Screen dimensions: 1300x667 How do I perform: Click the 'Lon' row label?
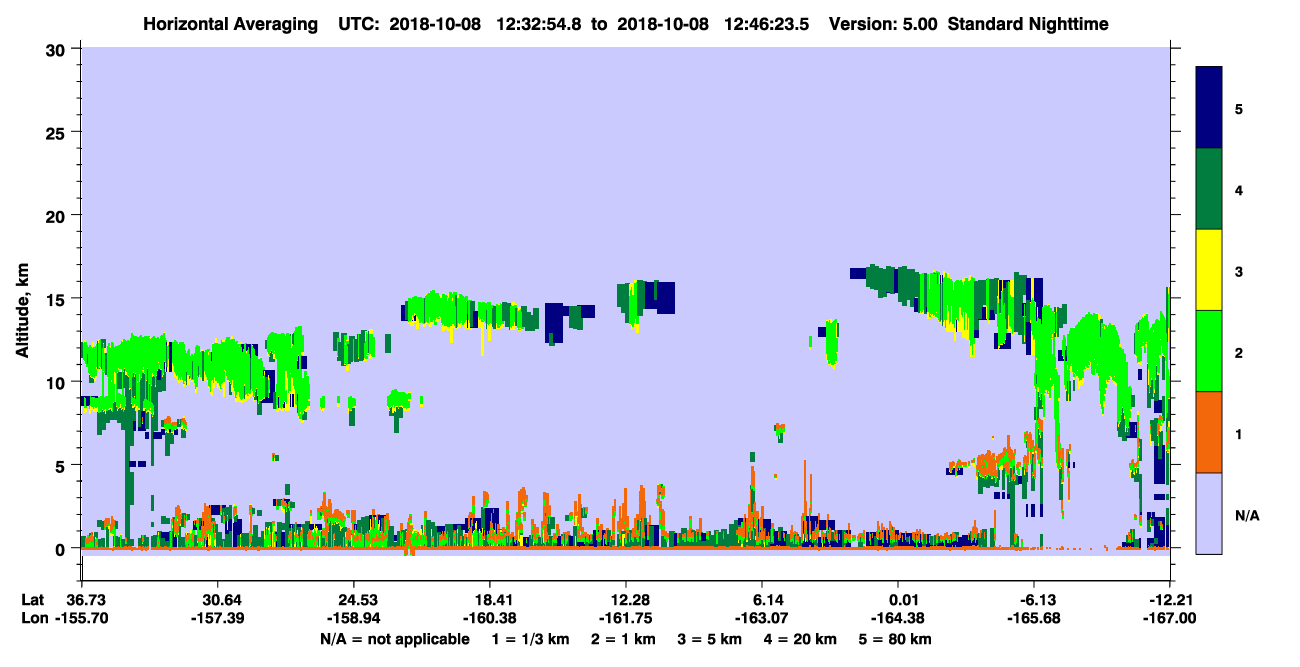tap(33, 619)
